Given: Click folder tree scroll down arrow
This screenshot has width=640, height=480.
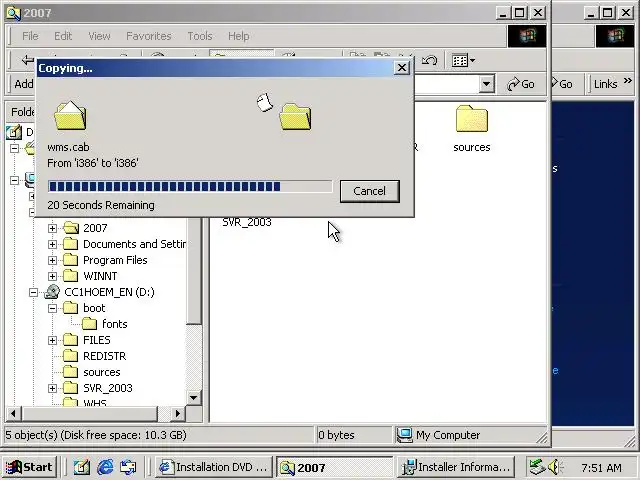Looking at the screenshot, I should coord(193,398).
